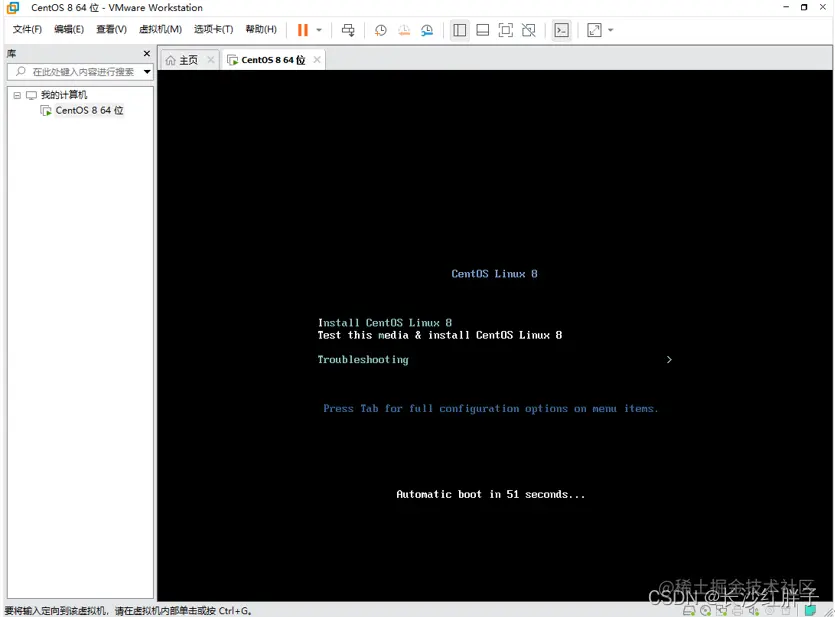Click the Automatic boot countdown text

tap(490, 494)
